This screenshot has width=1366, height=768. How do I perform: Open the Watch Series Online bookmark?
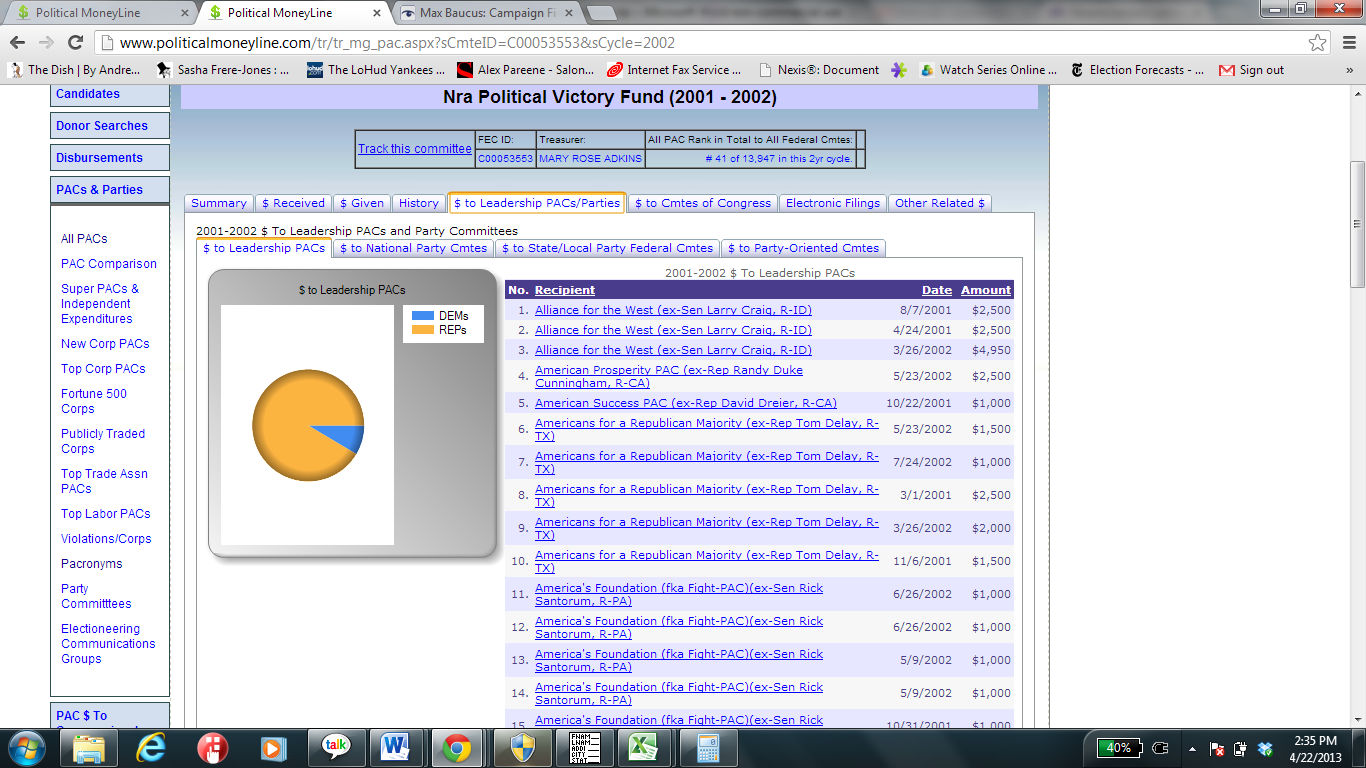click(x=988, y=70)
